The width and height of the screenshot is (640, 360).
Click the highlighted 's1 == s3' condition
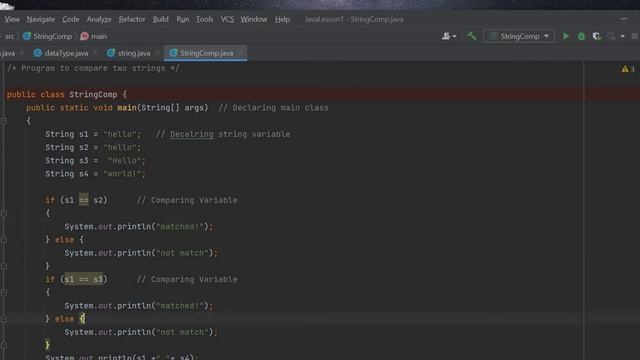pyautogui.click(x=83, y=279)
